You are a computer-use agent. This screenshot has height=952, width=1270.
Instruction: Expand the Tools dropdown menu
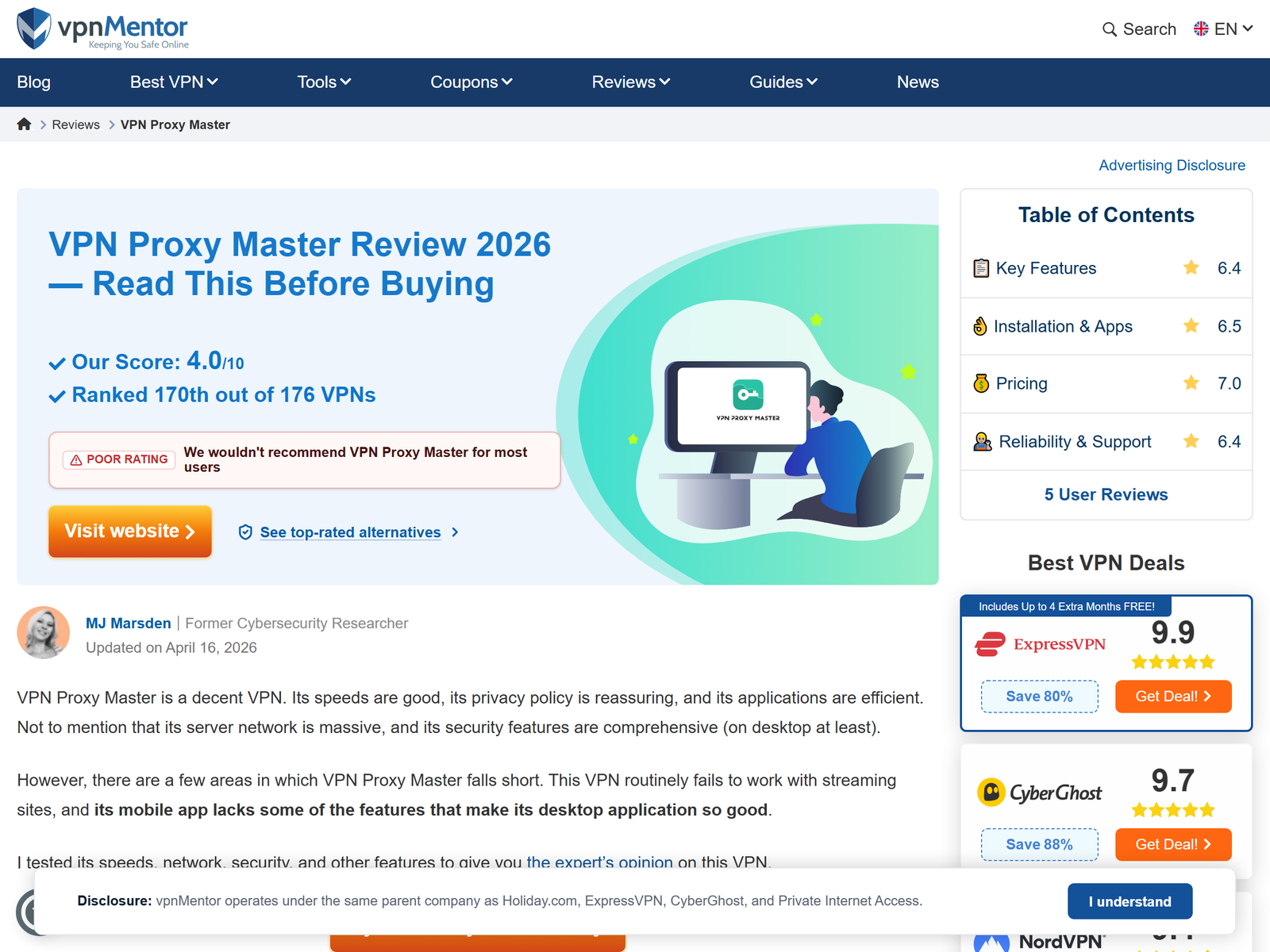point(324,83)
